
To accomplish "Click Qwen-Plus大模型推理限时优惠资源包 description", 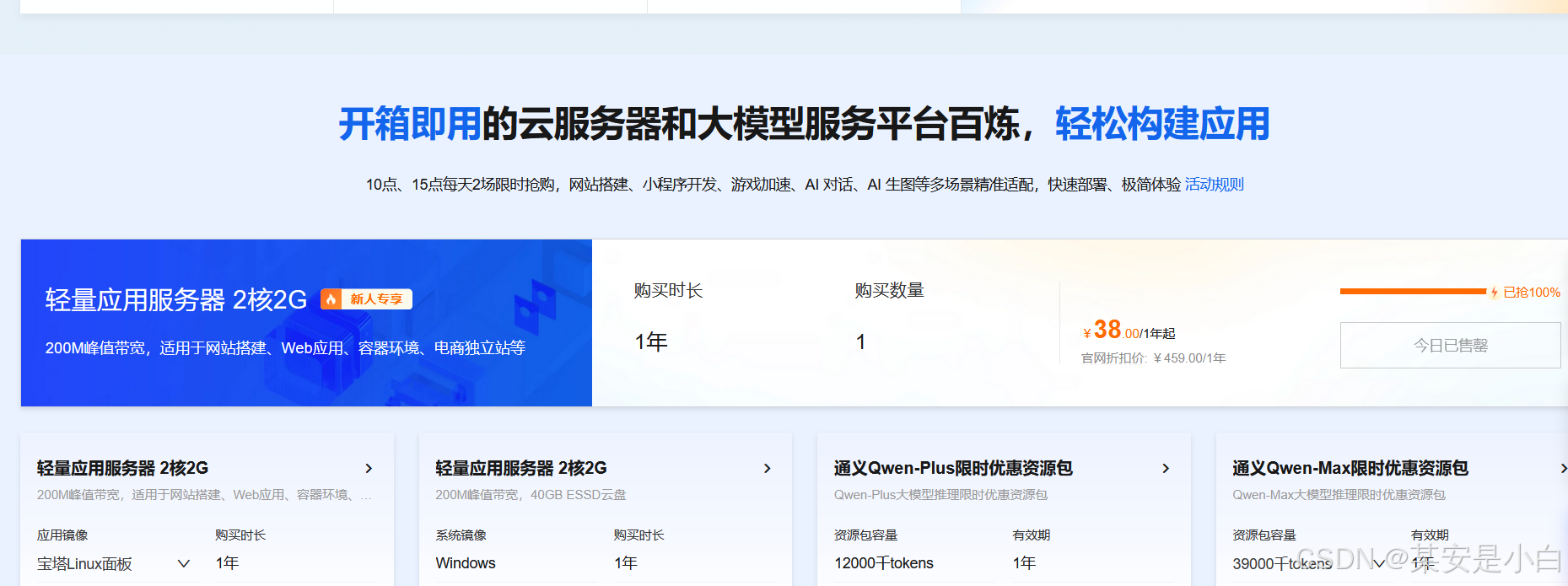I will tap(940, 495).
